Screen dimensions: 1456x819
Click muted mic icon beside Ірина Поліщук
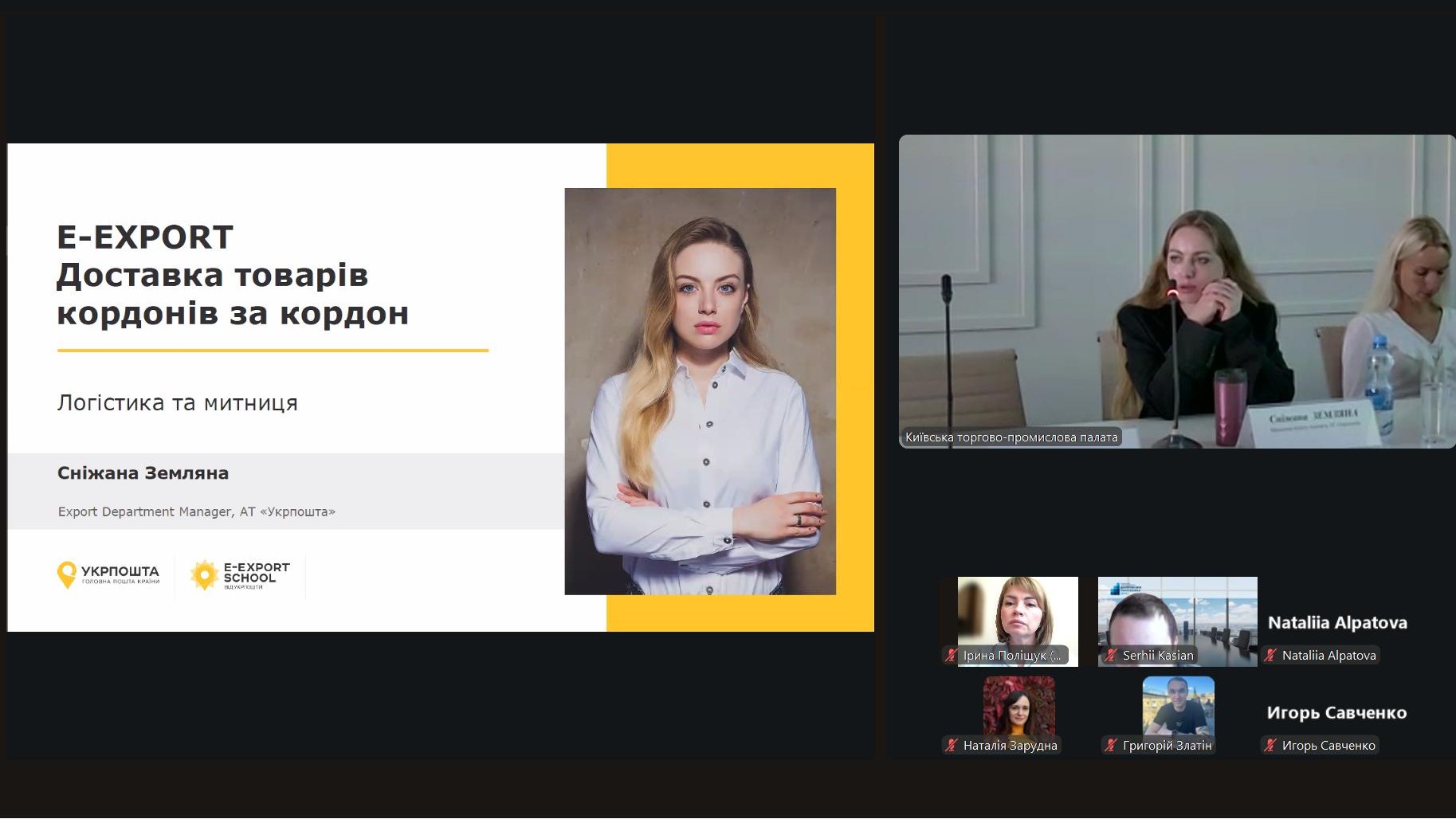pyautogui.click(x=951, y=656)
